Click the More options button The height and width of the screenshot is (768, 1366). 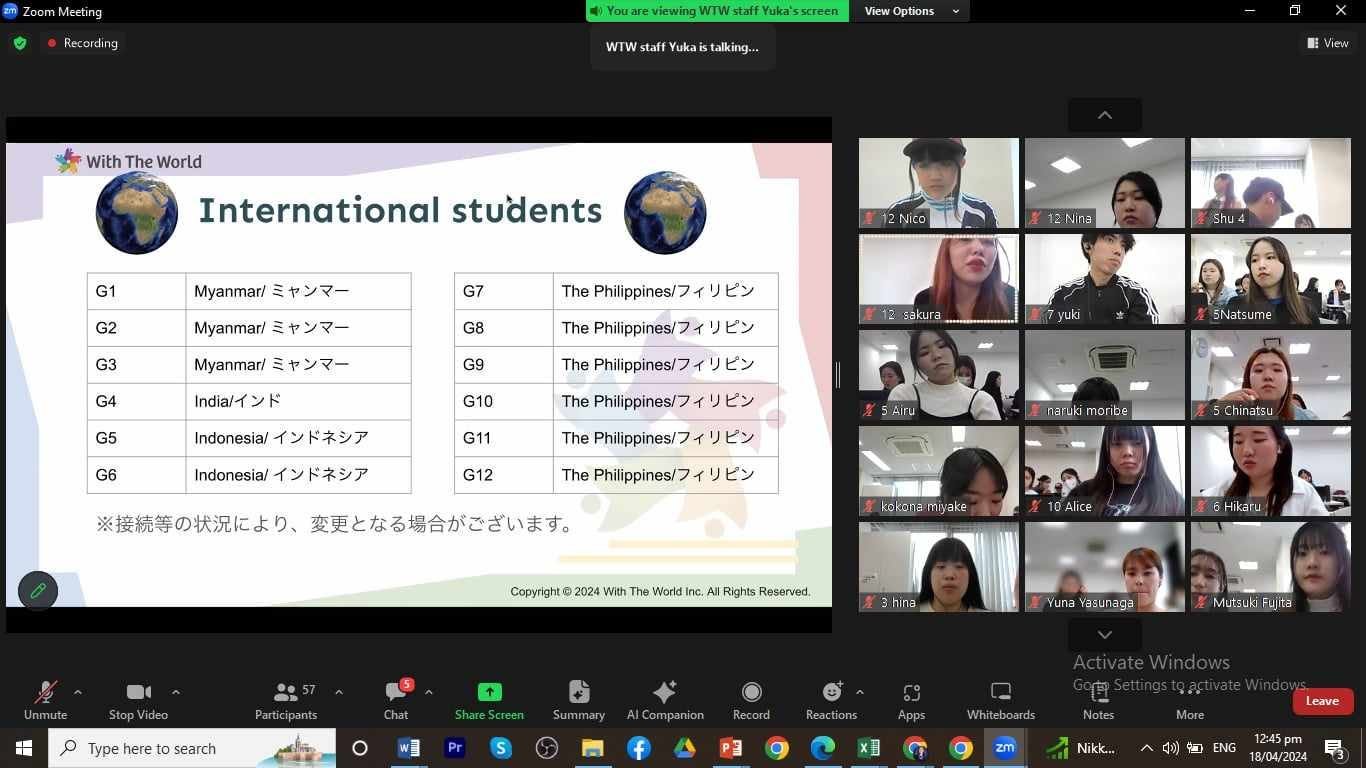1190,700
